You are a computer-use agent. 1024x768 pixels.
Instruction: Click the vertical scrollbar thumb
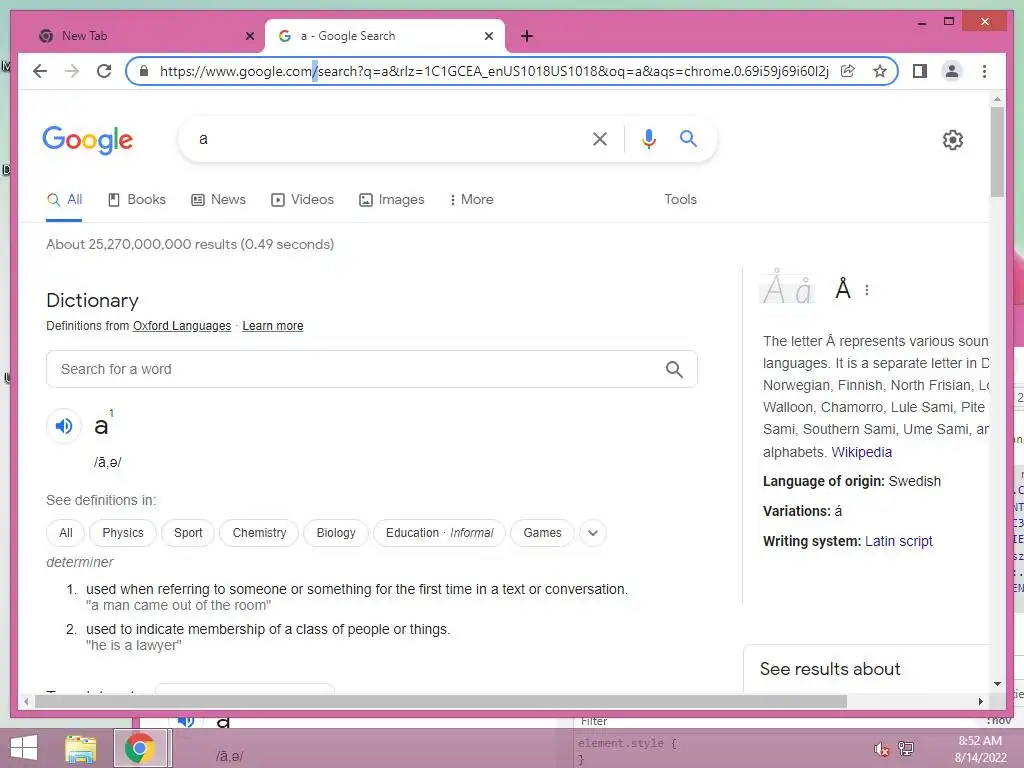pos(997,152)
